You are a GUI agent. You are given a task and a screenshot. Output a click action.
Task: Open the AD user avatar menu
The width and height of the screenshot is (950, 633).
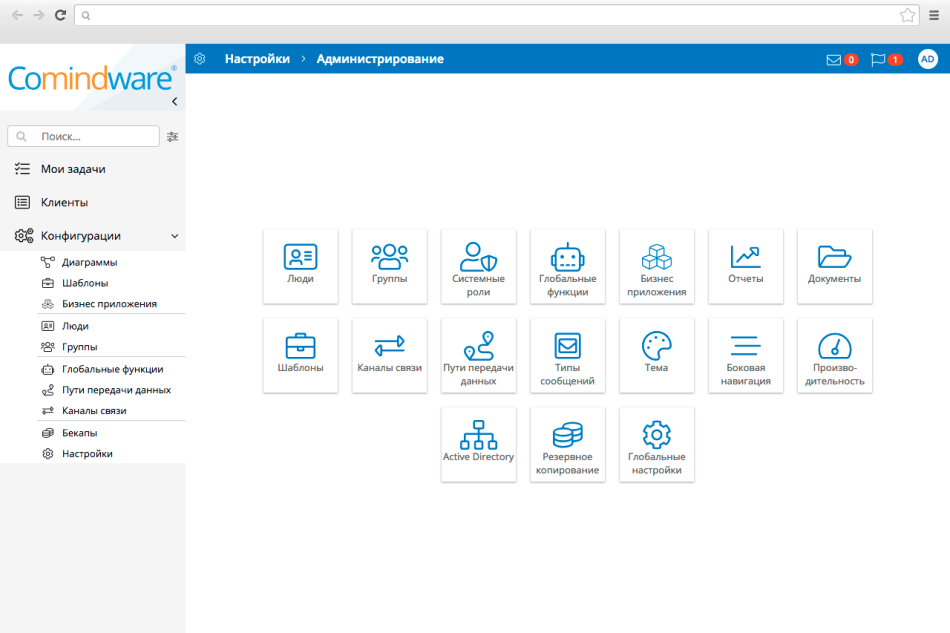tap(927, 60)
